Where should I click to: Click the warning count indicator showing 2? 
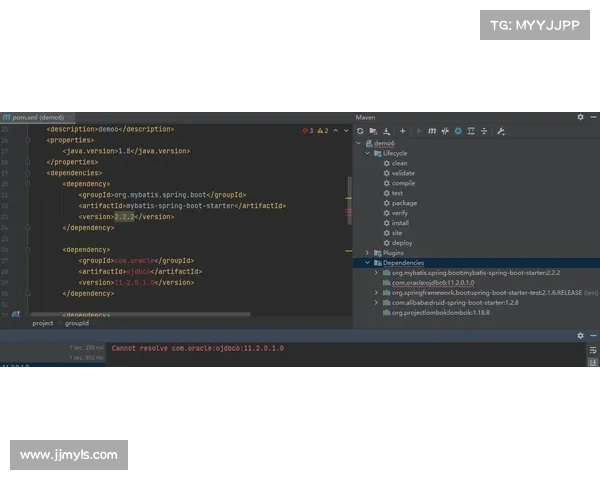coord(323,131)
